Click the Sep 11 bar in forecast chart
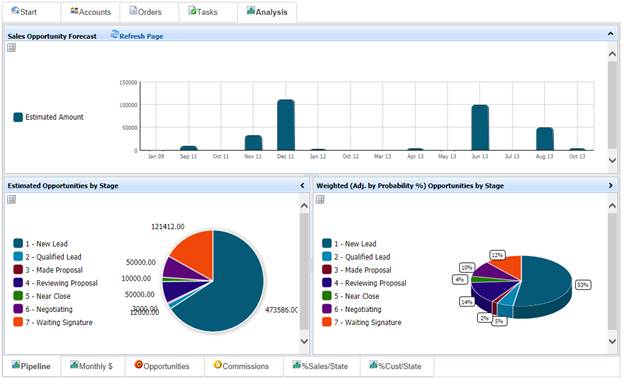This screenshot has width=624, height=378. 189,148
